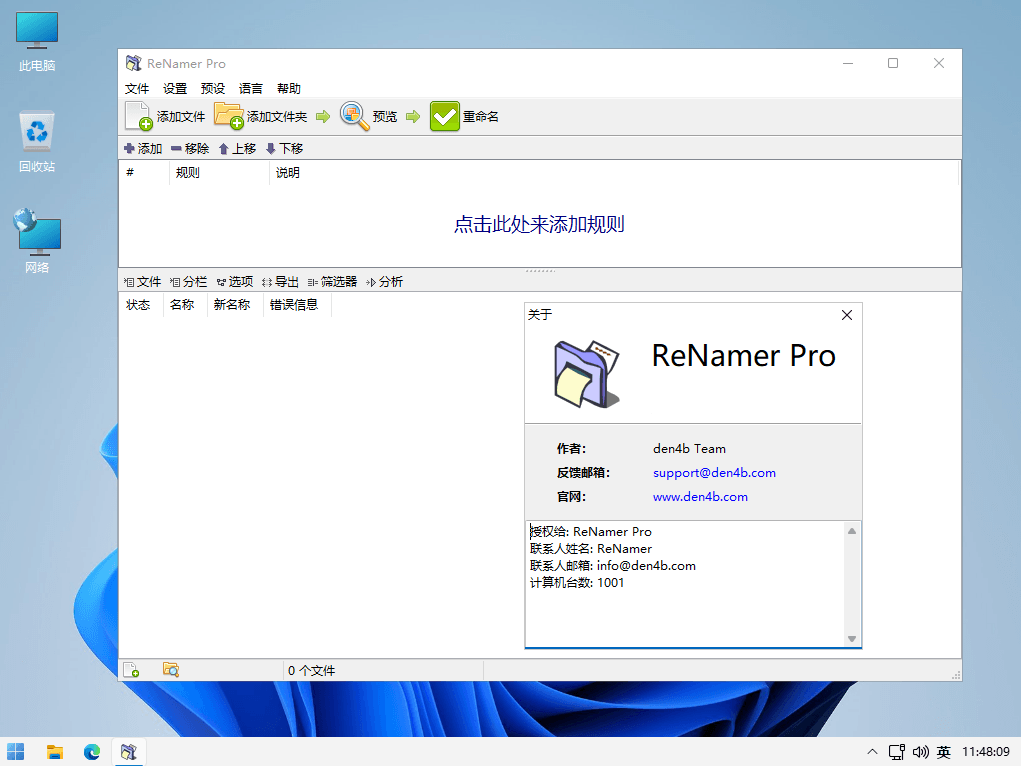Remove selected rule with 移除 button
The height and width of the screenshot is (766, 1021).
pyautogui.click(x=190, y=149)
